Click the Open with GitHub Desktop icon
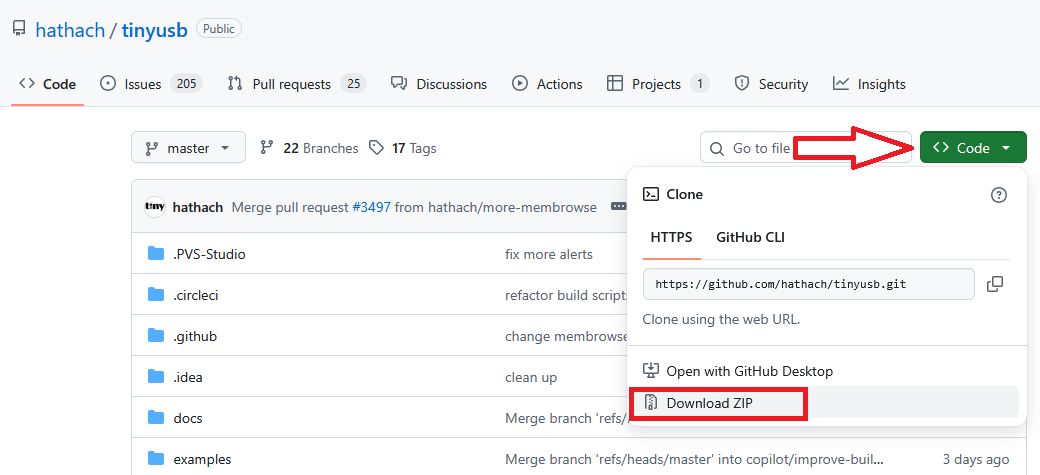Image resolution: width=1040 pixels, height=475 pixels. pos(651,371)
